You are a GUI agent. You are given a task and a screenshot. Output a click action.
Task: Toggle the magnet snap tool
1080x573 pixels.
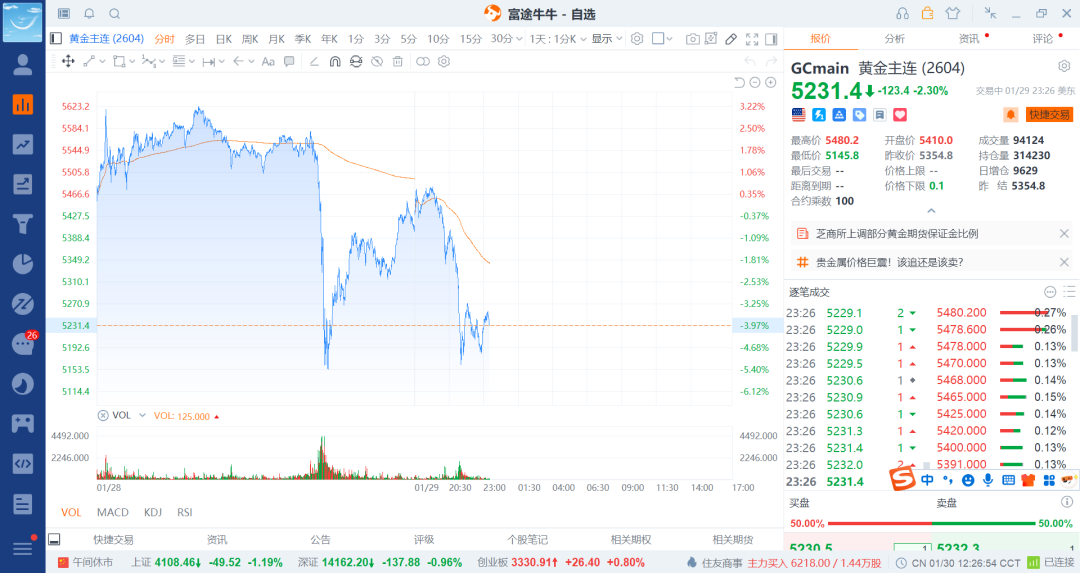(335, 61)
